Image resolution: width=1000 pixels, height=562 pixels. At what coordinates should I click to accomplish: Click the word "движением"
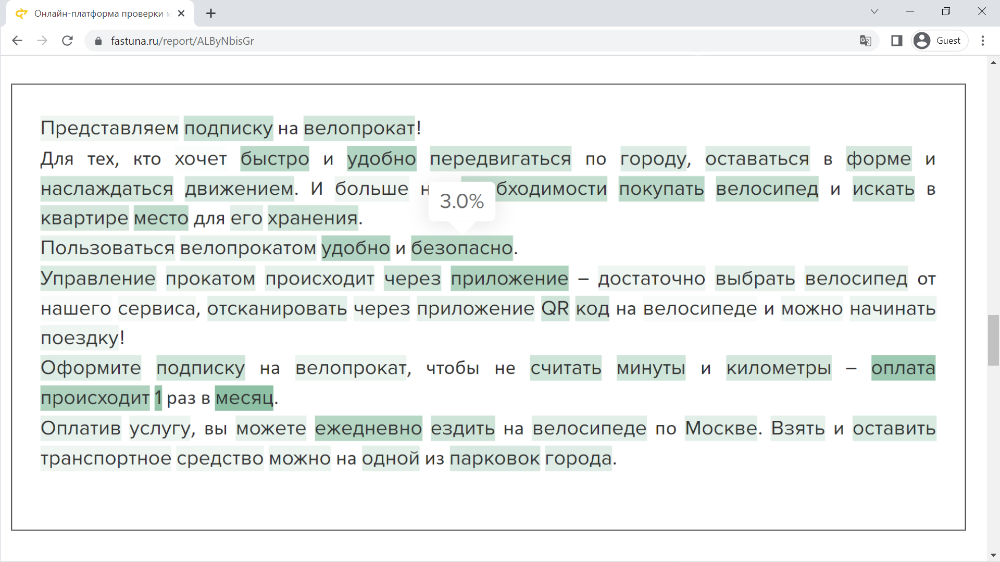pos(239,189)
